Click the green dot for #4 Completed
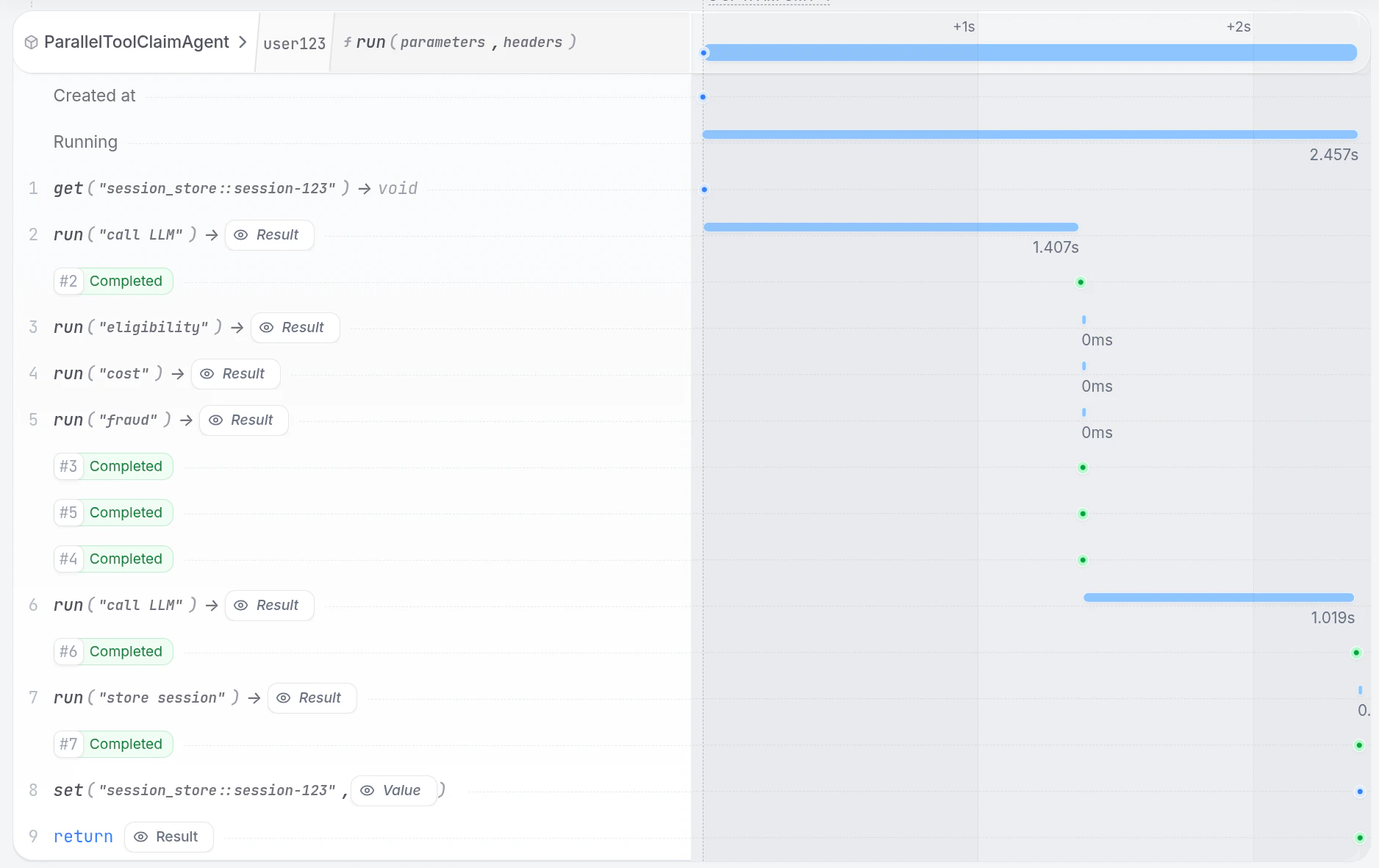Viewport: 1379px width, 868px height. 1083,560
